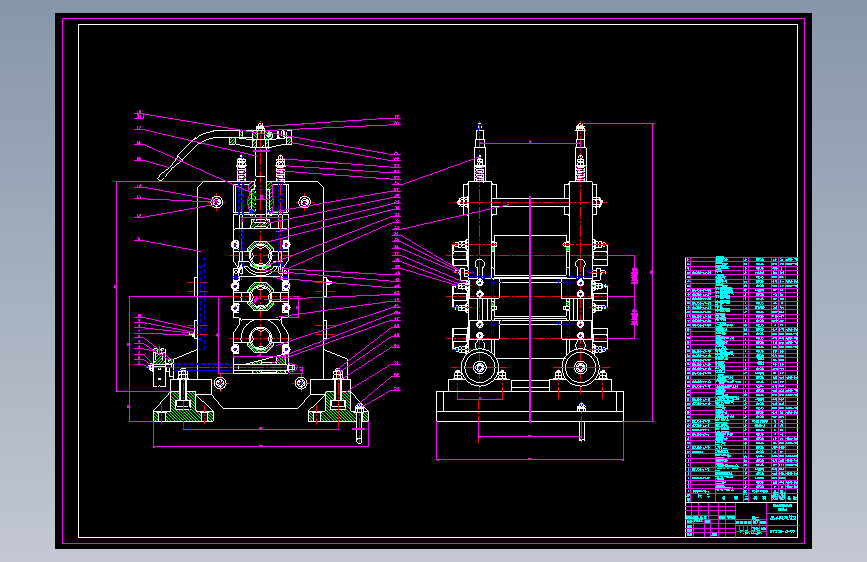Click the top green-hatched bearing in front view

(x=260, y=256)
